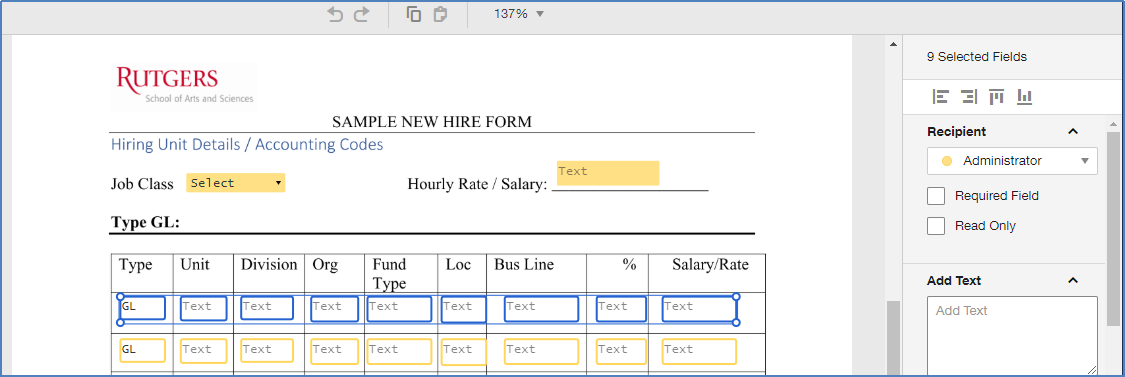Select the yellow-outlined Salary/Rate text field
This screenshot has width=1125, height=377.
tap(700, 351)
